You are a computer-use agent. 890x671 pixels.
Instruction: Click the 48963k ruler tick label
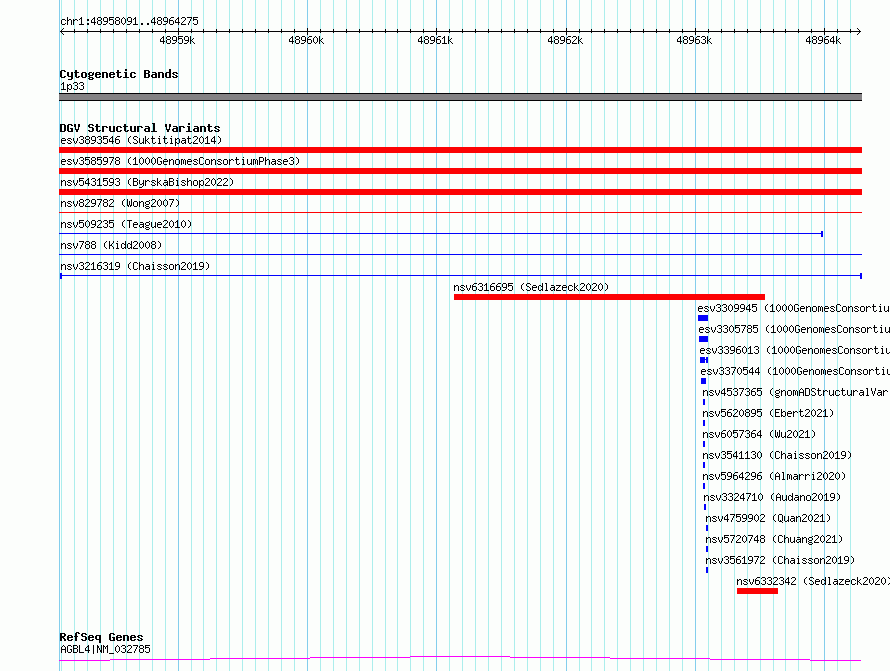coord(694,40)
